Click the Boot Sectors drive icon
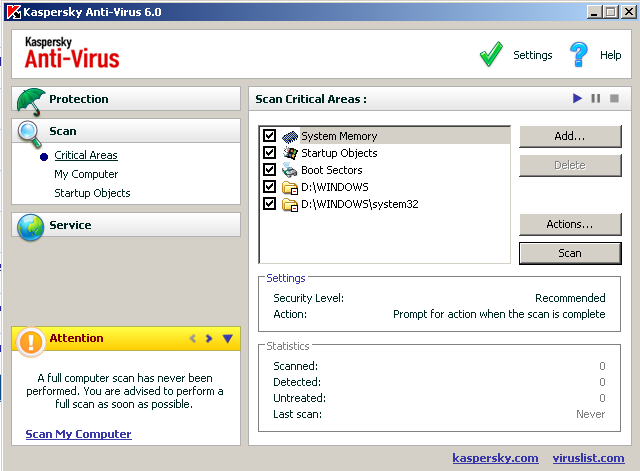Viewport: 640px width, 471px height. click(290, 170)
